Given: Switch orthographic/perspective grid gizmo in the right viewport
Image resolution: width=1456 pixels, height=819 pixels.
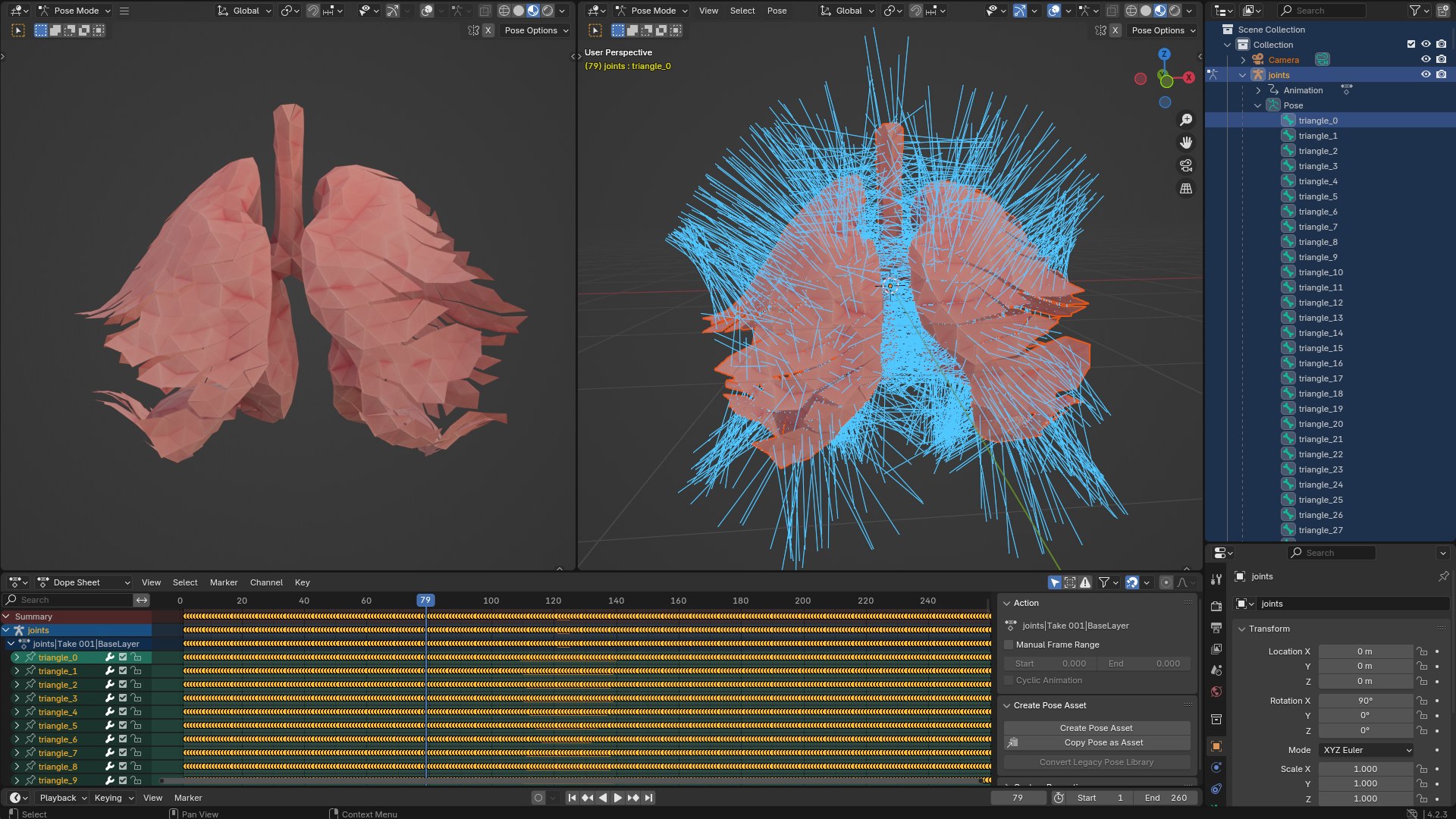Looking at the screenshot, I should (x=1186, y=188).
